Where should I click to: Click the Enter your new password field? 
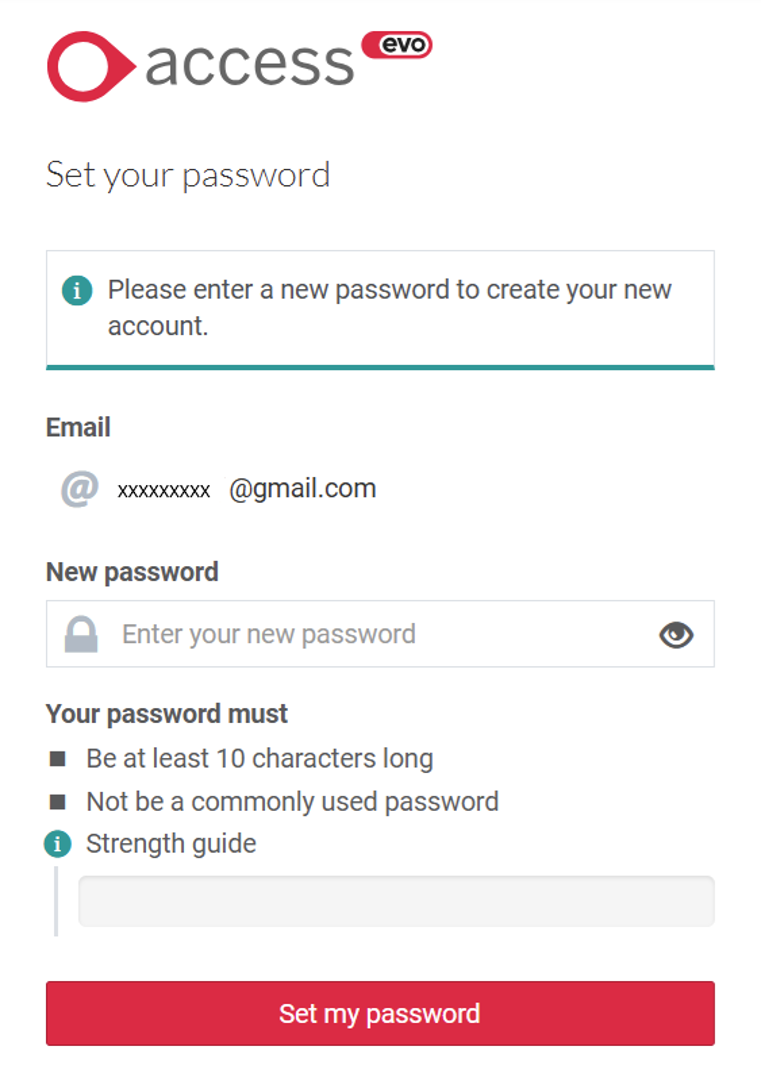click(380, 634)
